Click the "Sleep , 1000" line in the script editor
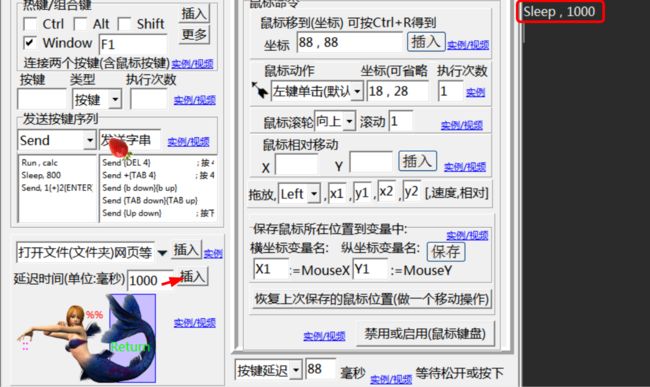This screenshot has height=387, width=650. (x=559, y=12)
